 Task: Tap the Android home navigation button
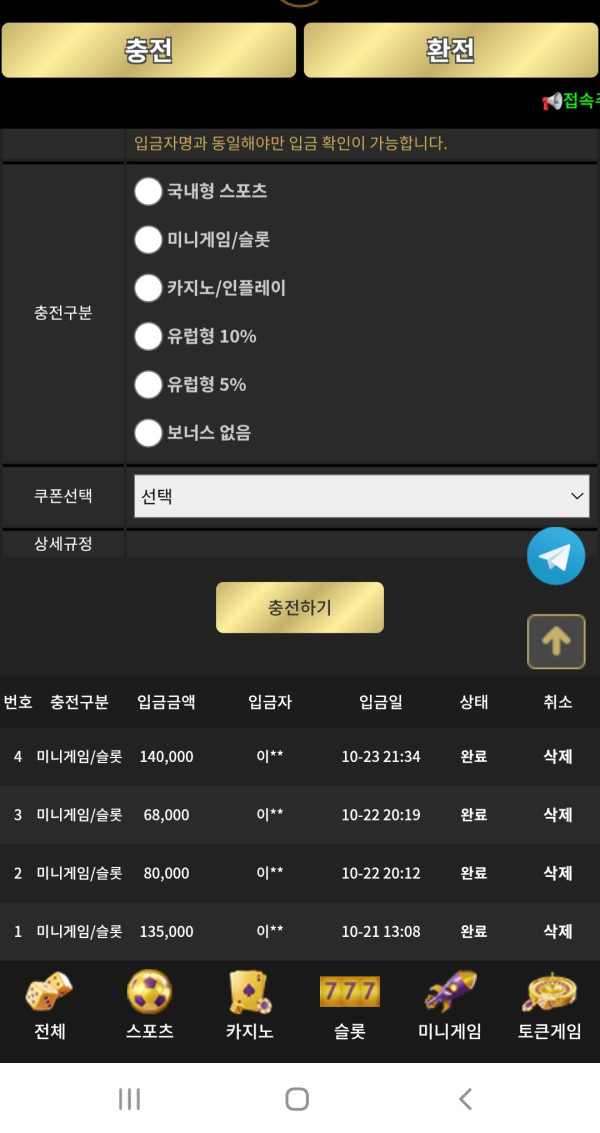click(297, 1099)
